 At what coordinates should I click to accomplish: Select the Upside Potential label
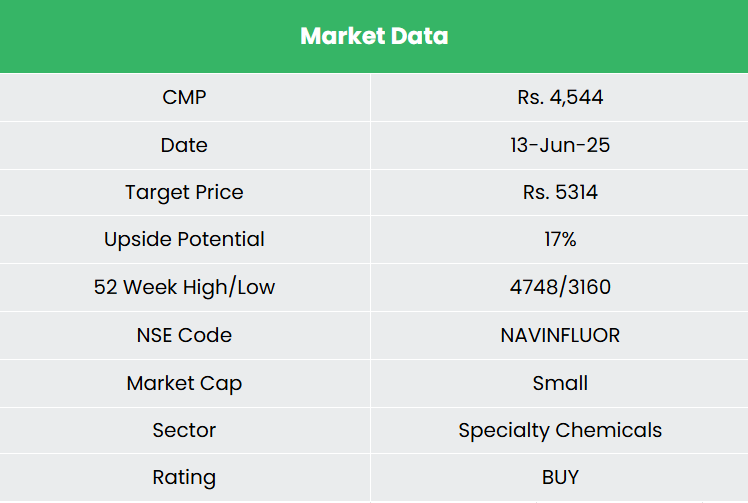click(184, 240)
